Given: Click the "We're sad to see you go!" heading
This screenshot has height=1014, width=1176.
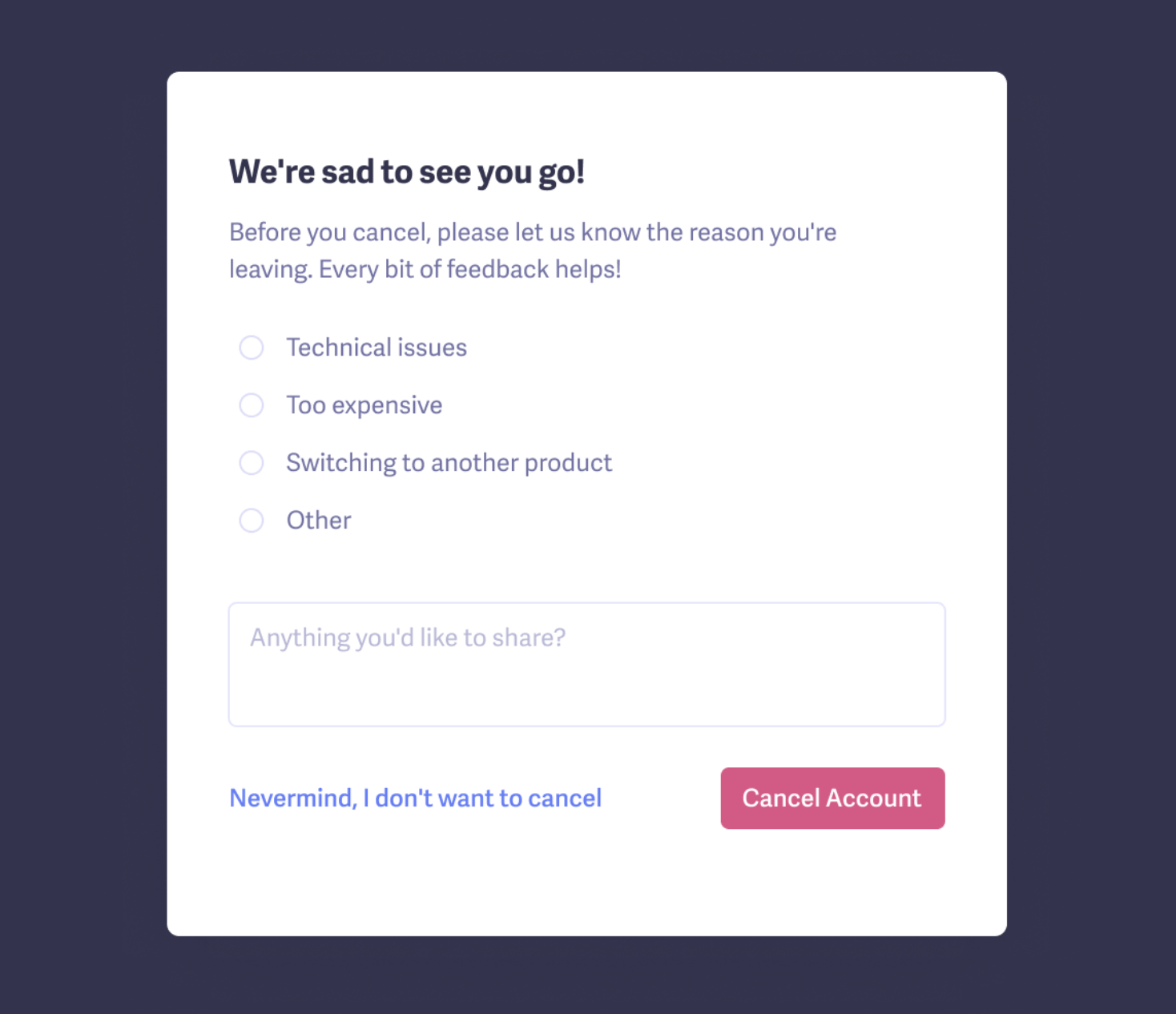Looking at the screenshot, I should pos(407,171).
